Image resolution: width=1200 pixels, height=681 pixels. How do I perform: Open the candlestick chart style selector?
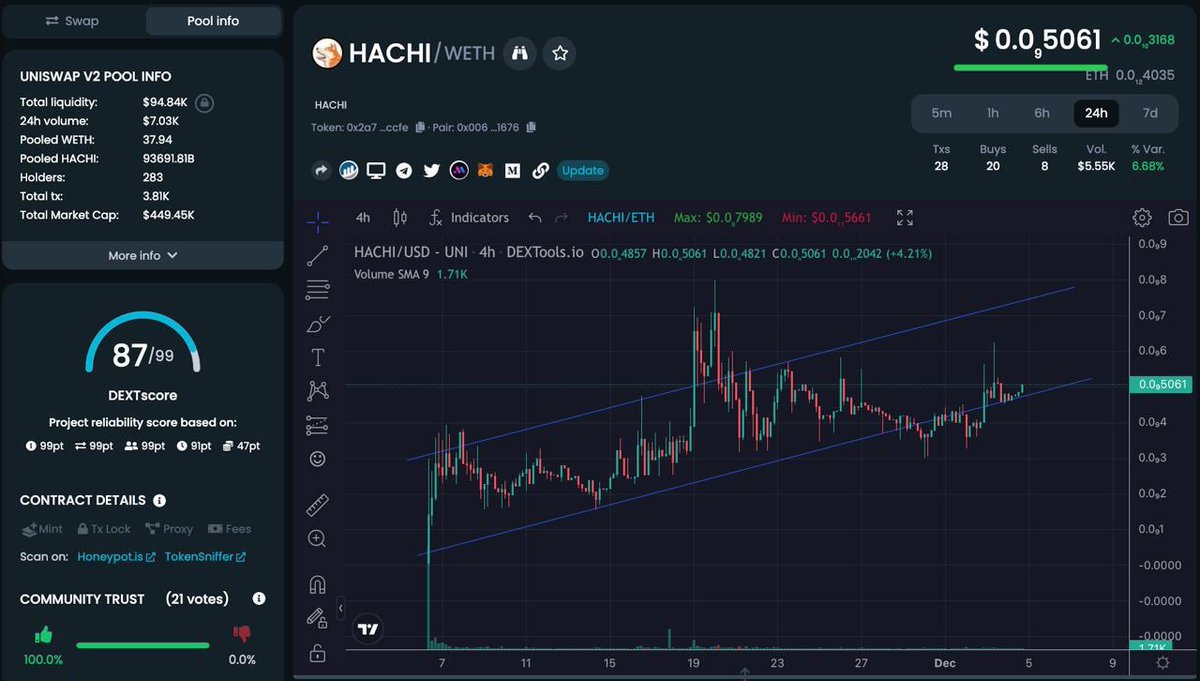(x=400, y=217)
